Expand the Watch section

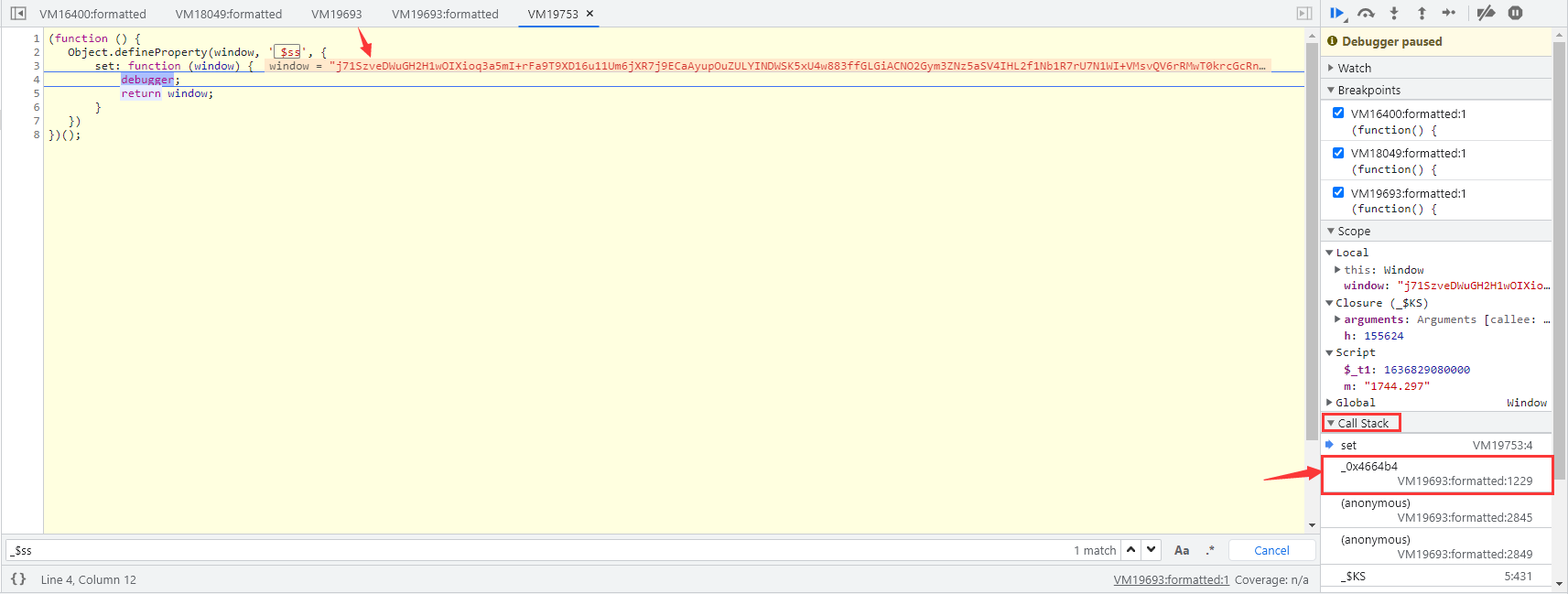click(1354, 68)
